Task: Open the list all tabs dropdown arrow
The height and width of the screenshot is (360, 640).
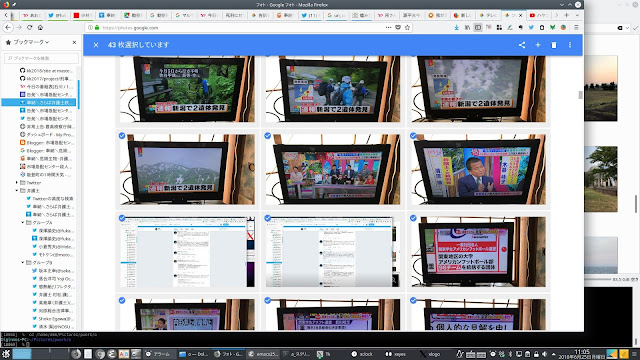Action: (577, 15)
